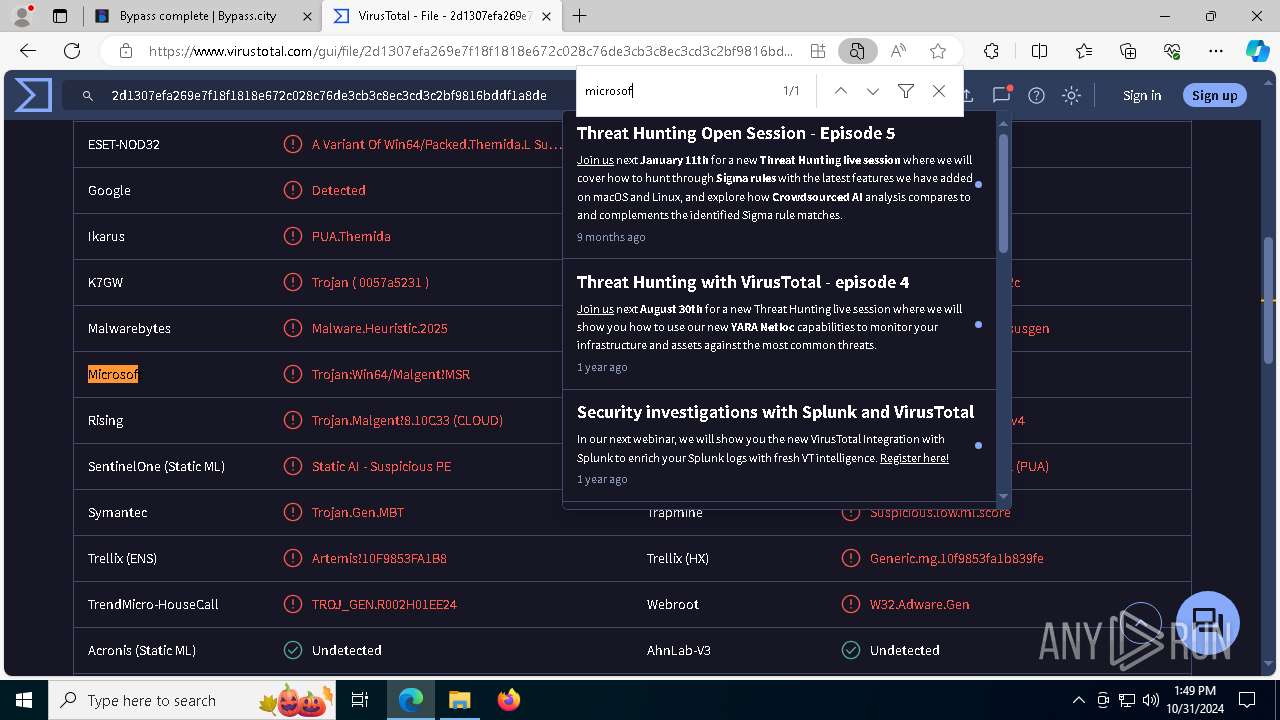Image resolution: width=1280 pixels, height=720 pixels.
Task: Open File Explorer from the taskbar
Action: [x=459, y=700]
